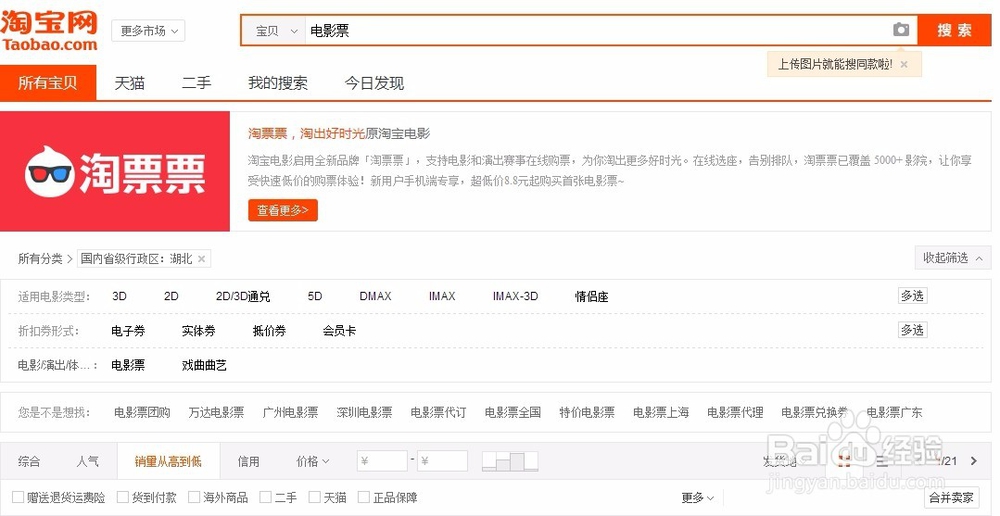Select 电子券 coupon form
Image resolution: width=1000 pixels, height=516 pixels.
pos(128,331)
